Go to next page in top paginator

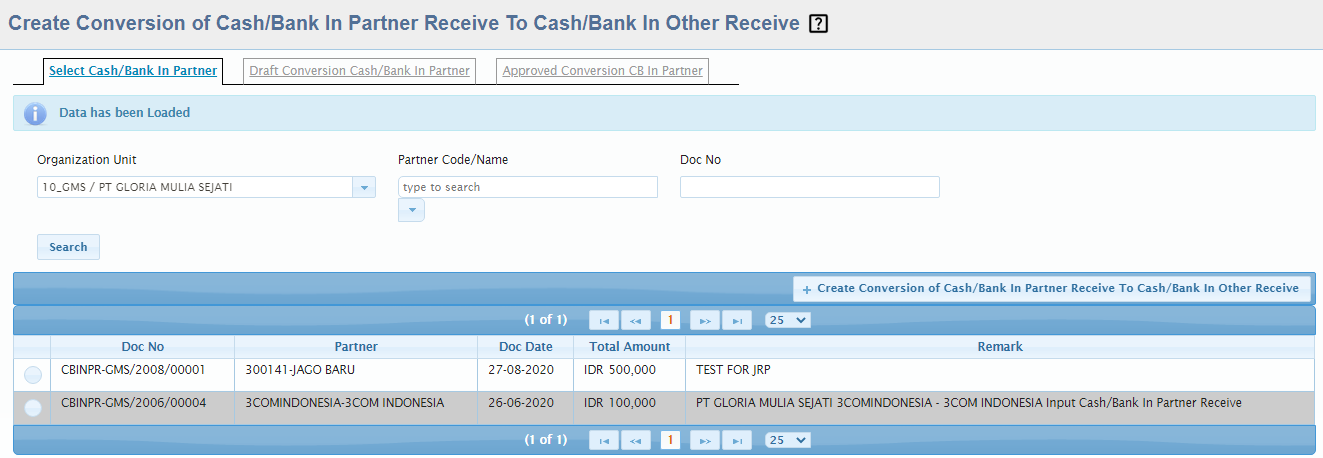(x=704, y=320)
